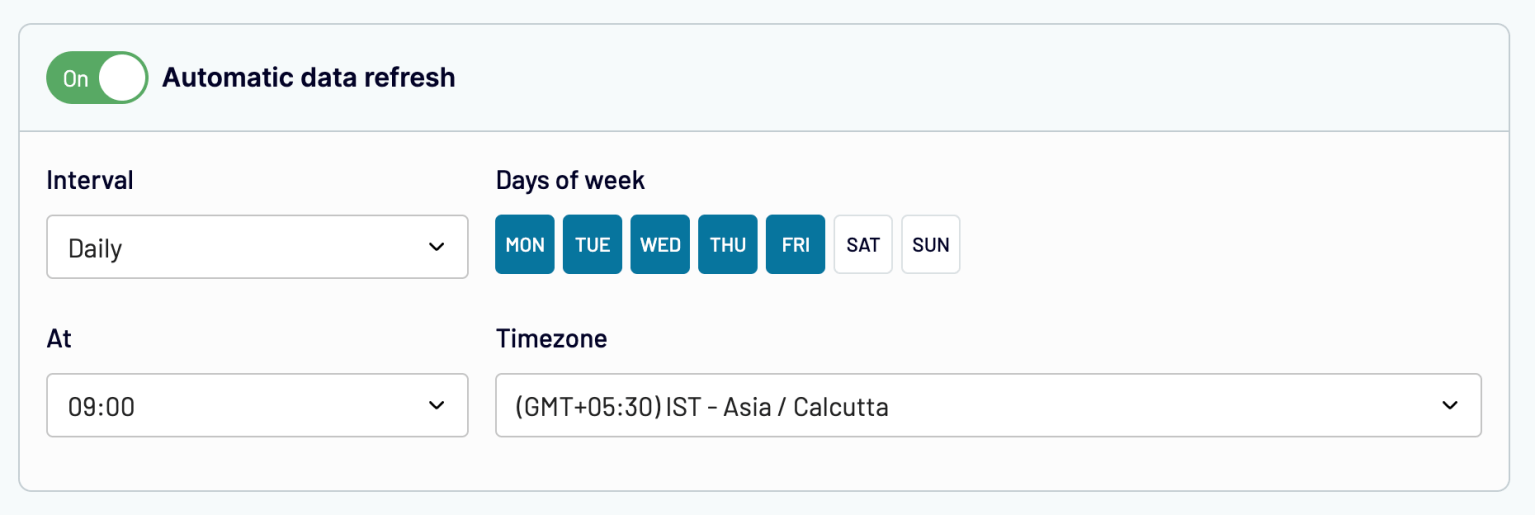
Task: Click the Automatic data refresh heading
Action: pos(308,78)
